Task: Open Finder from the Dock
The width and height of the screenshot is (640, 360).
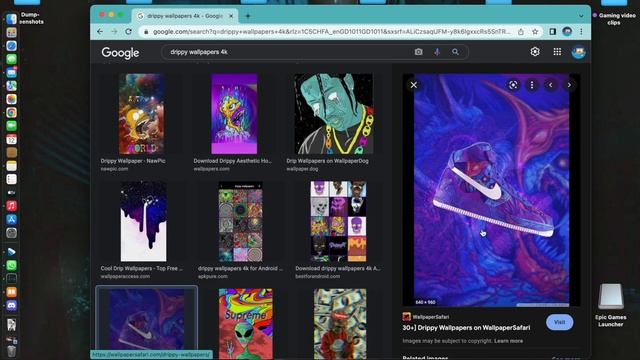Action: point(11,19)
